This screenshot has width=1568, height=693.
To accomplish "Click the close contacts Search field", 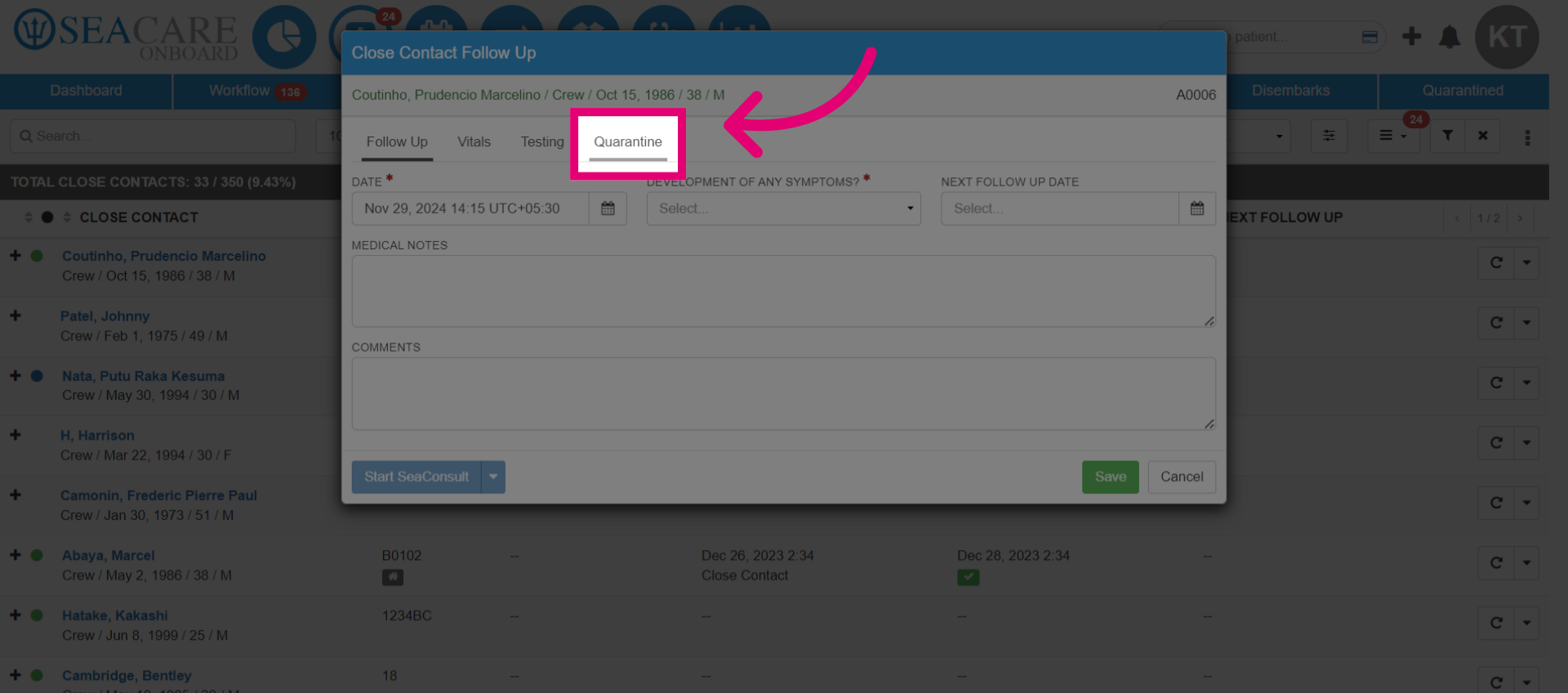I will pyautogui.click(x=153, y=136).
